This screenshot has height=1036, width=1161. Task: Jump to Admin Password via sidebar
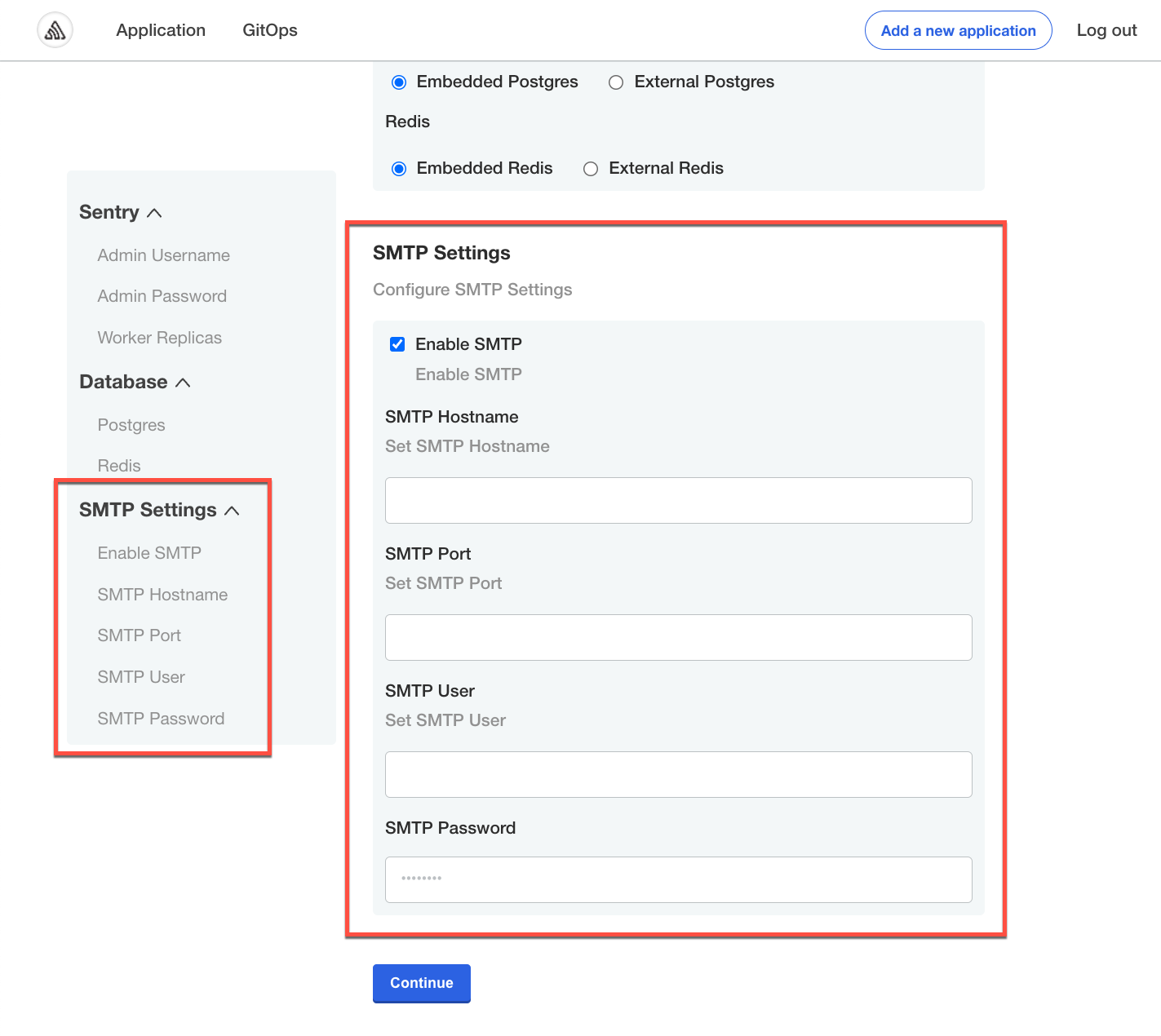point(162,296)
